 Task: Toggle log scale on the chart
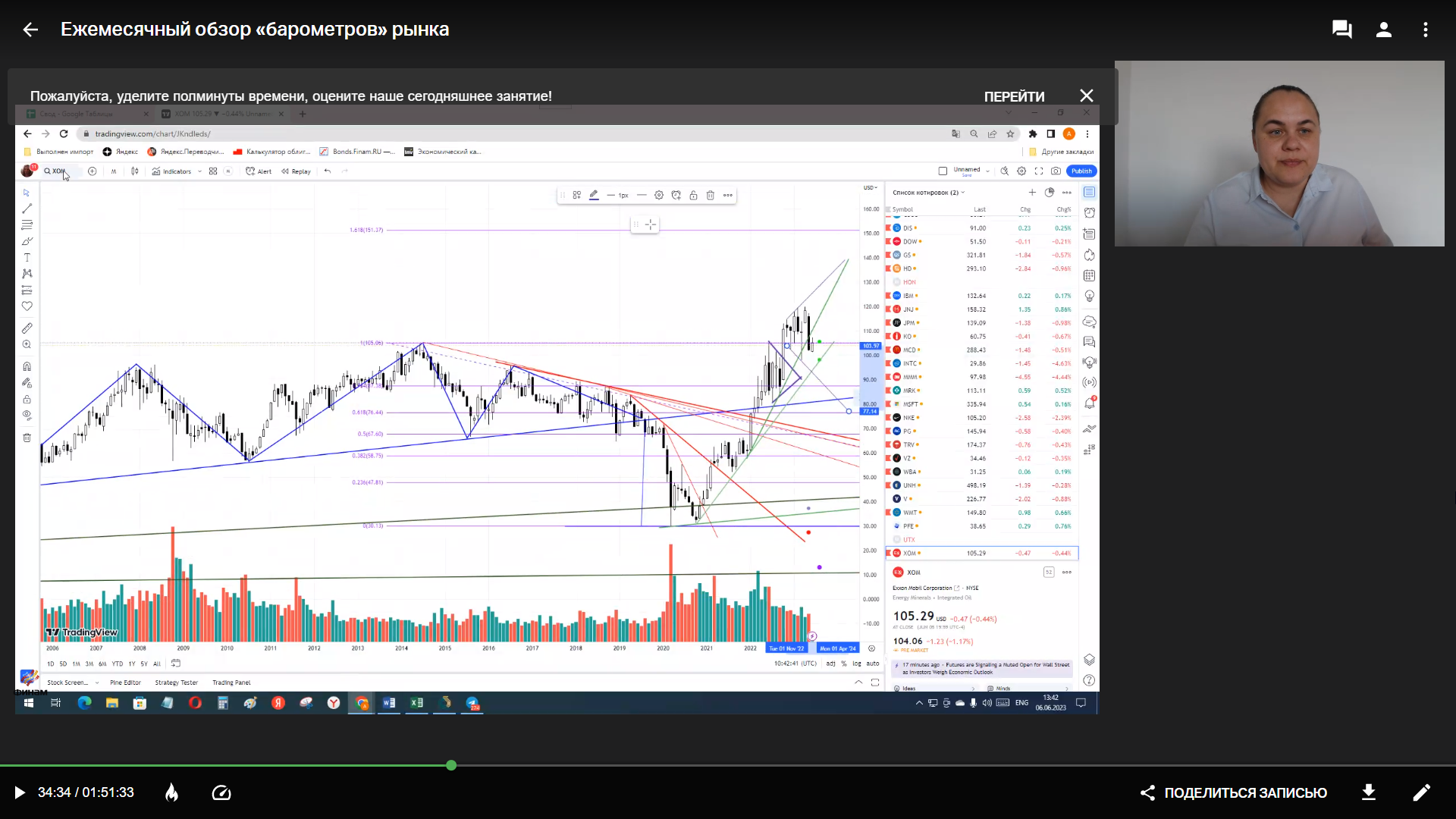[x=857, y=664]
